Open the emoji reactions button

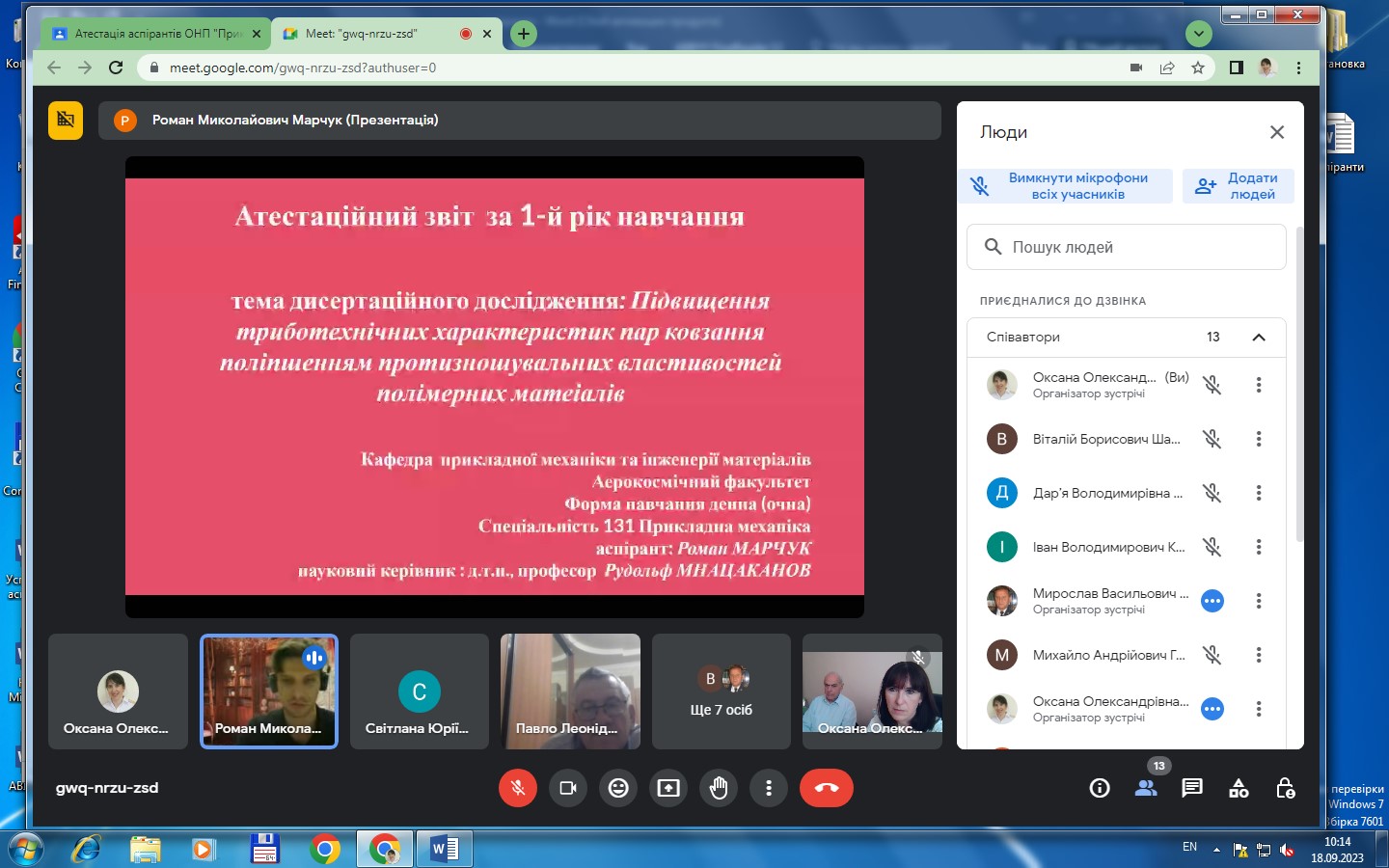point(618,788)
